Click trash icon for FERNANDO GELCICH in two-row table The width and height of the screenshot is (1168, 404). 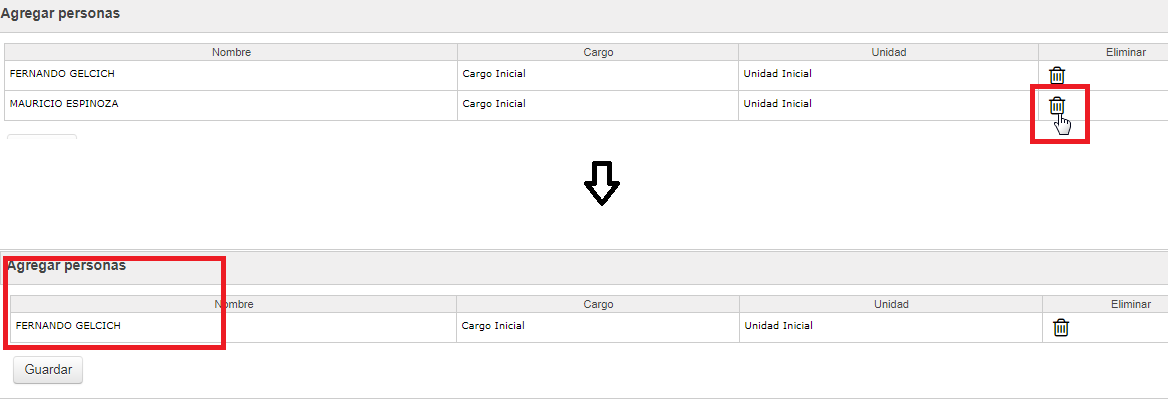coord(1057,75)
